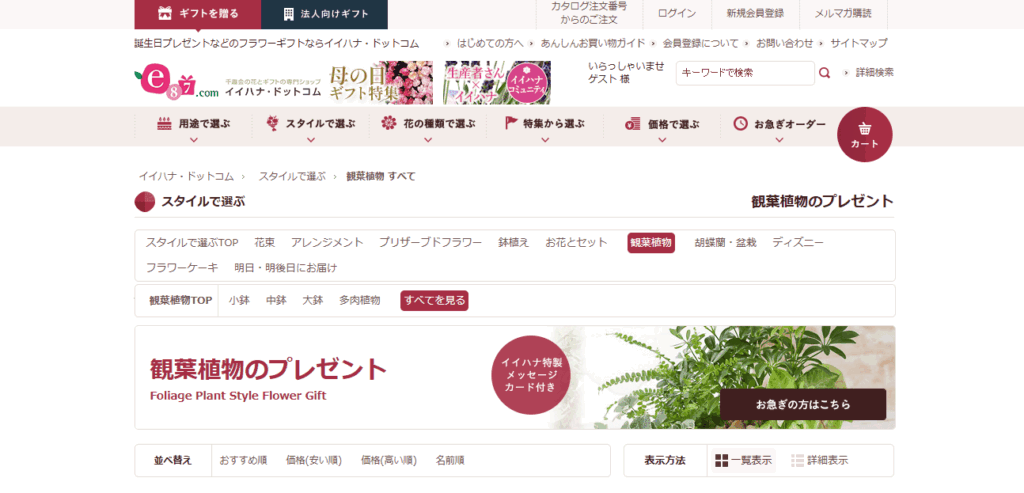The height and width of the screenshot is (493, 1024).
Task: Select the grid list view icon (一覧表示)
Action: click(x=722, y=461)
